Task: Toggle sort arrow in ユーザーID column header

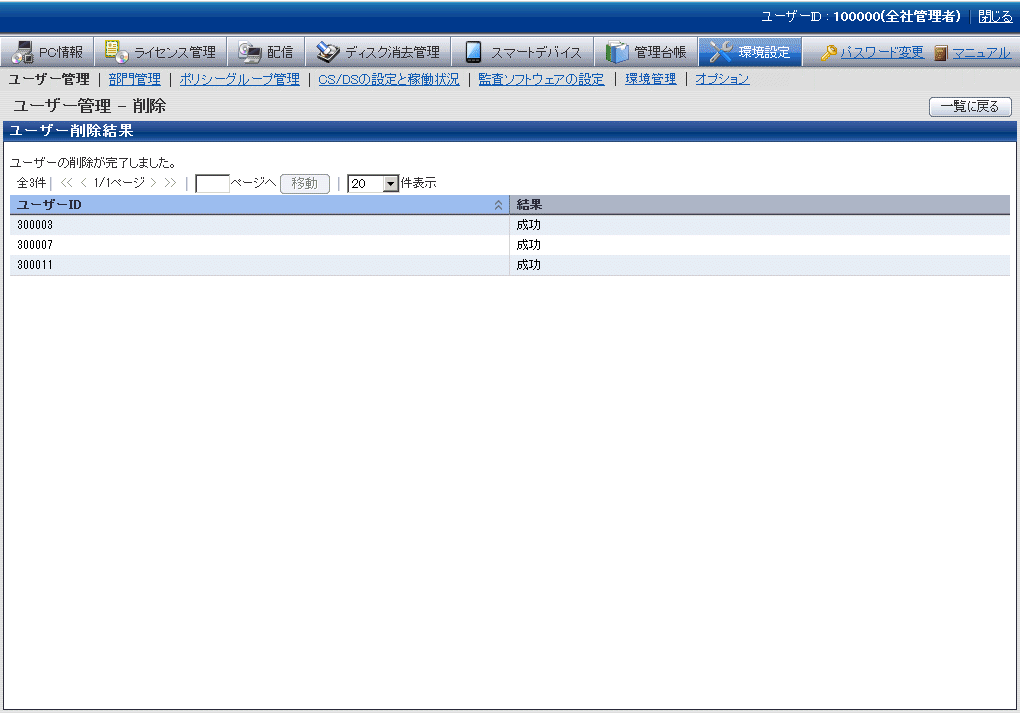Action: [x=498, y=205]
